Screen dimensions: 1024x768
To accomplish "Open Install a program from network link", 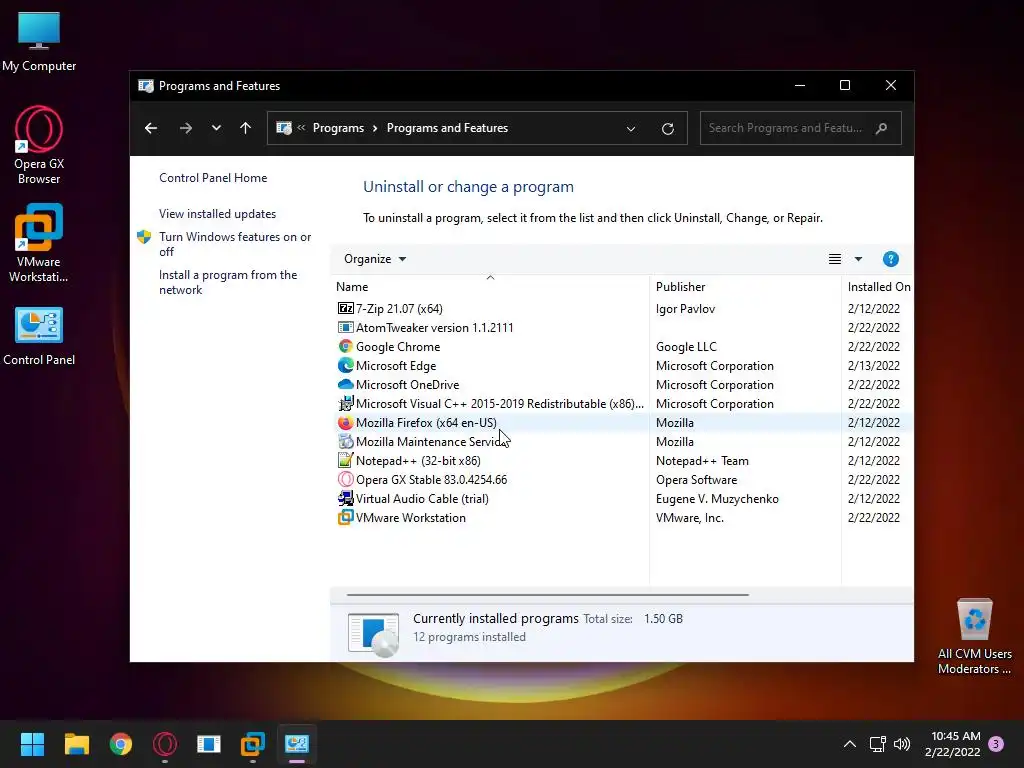I will pyautogui.click(x=228, y=282).
